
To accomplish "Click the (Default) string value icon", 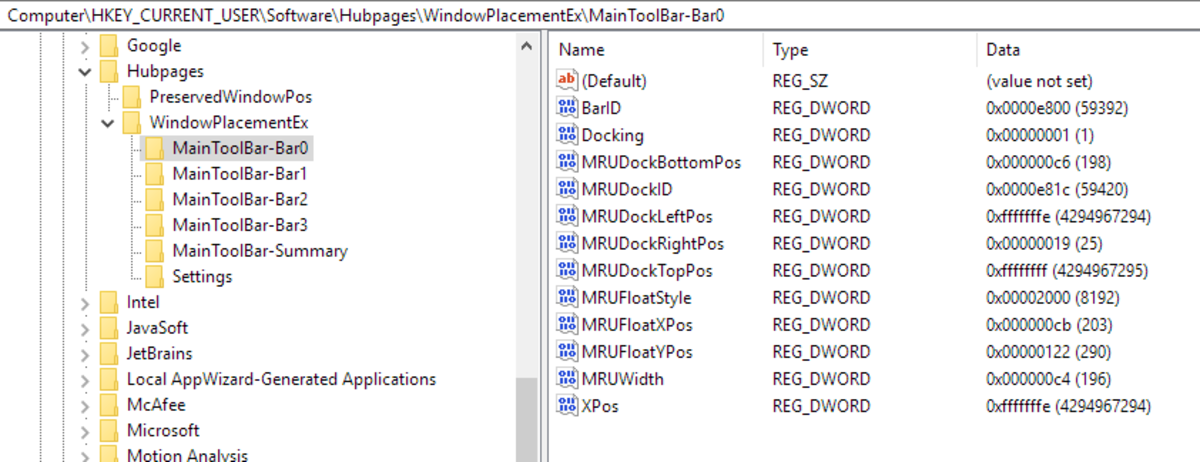I will 567,81.
